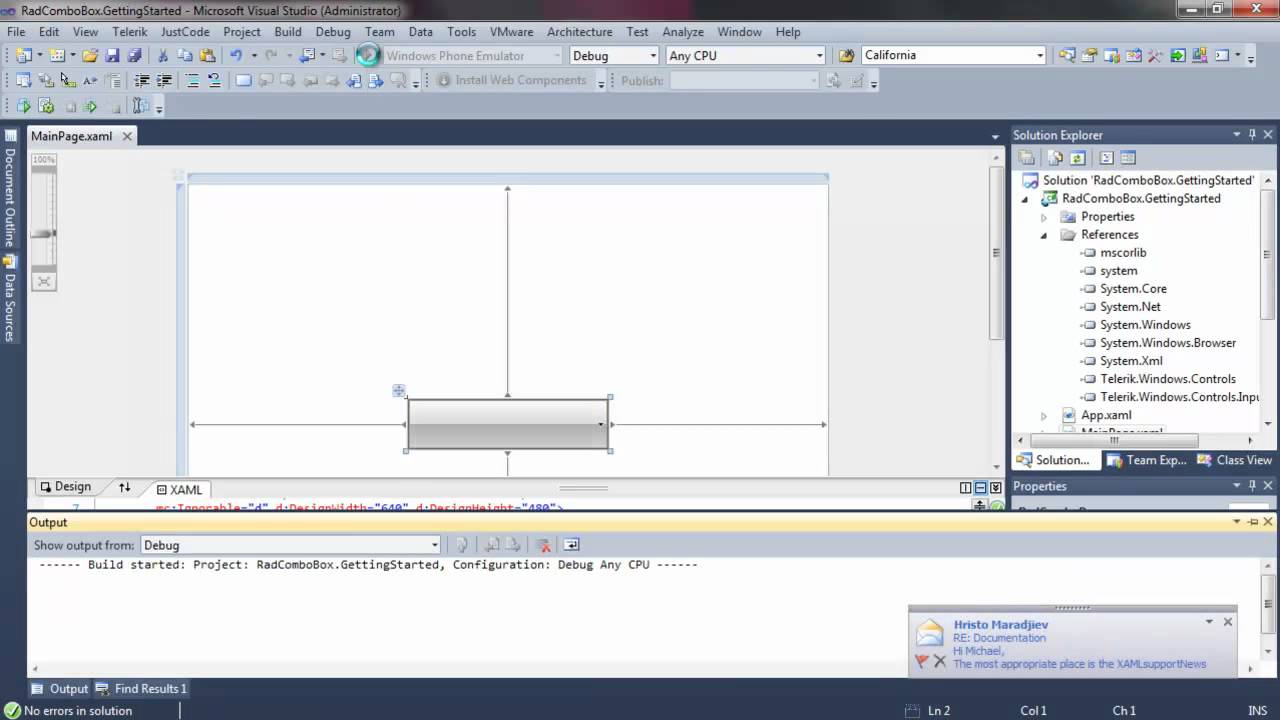This screenshot has height=720, width=1280.
Task: Switch to horizontal split view
Action: coord(981,488)
